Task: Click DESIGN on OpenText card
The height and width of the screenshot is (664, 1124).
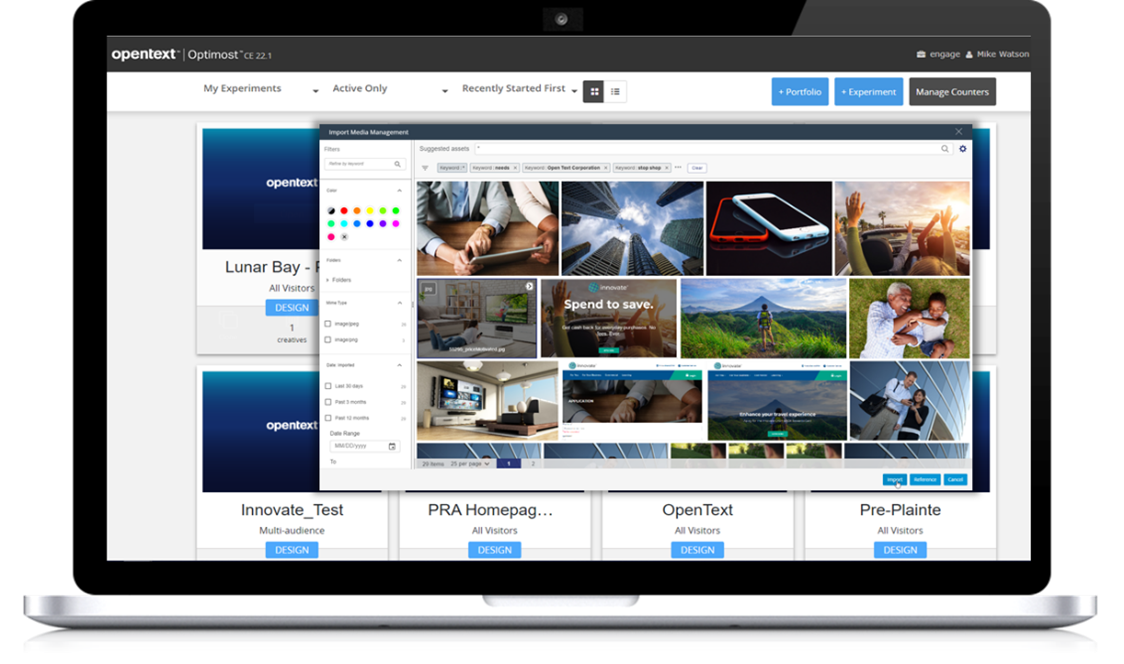Action: tap(697, 550)
